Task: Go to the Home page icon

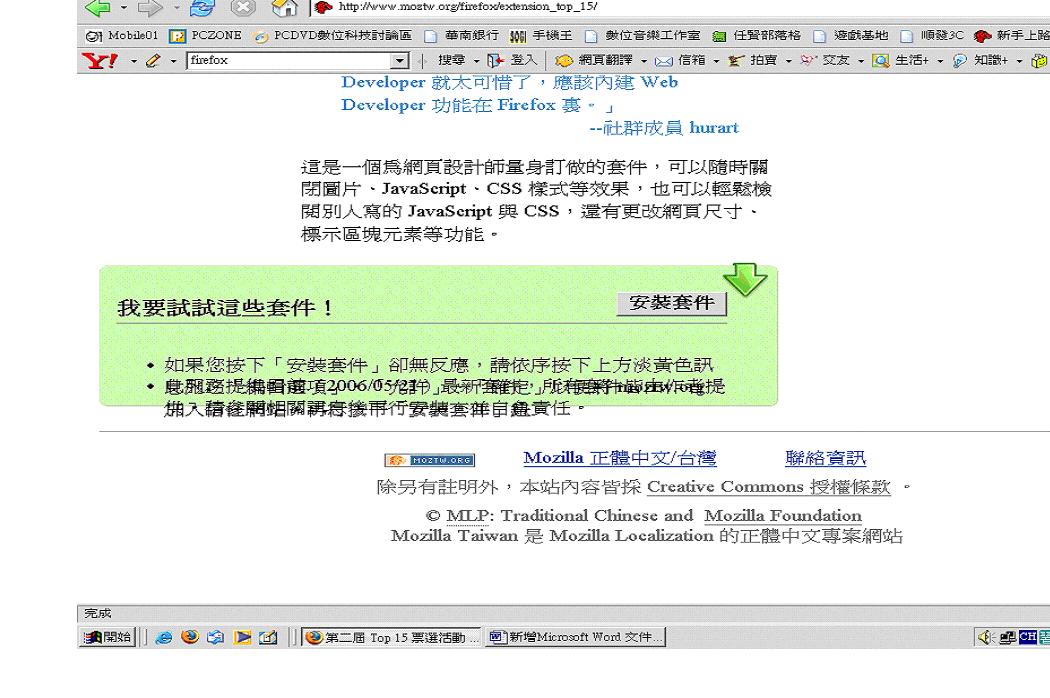Action: (x=284, y=8)
